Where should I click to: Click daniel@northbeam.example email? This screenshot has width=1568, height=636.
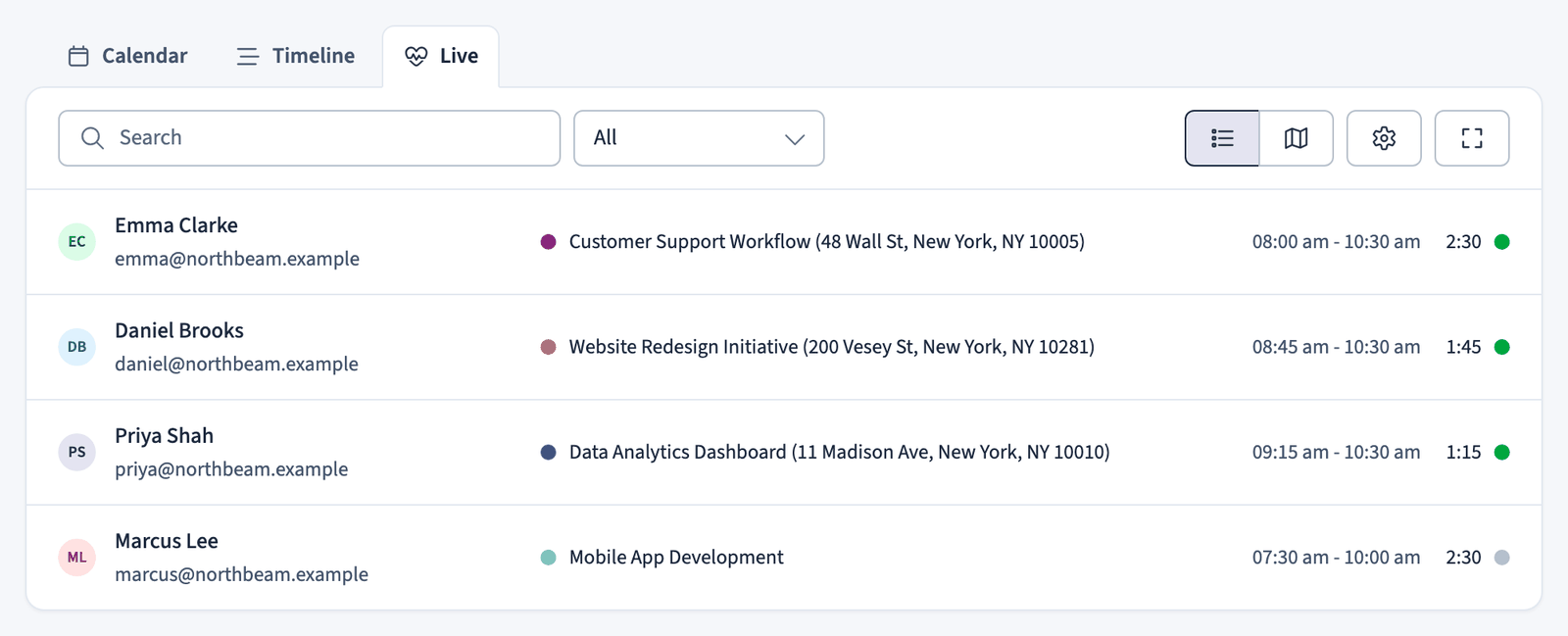click(236, 364)
